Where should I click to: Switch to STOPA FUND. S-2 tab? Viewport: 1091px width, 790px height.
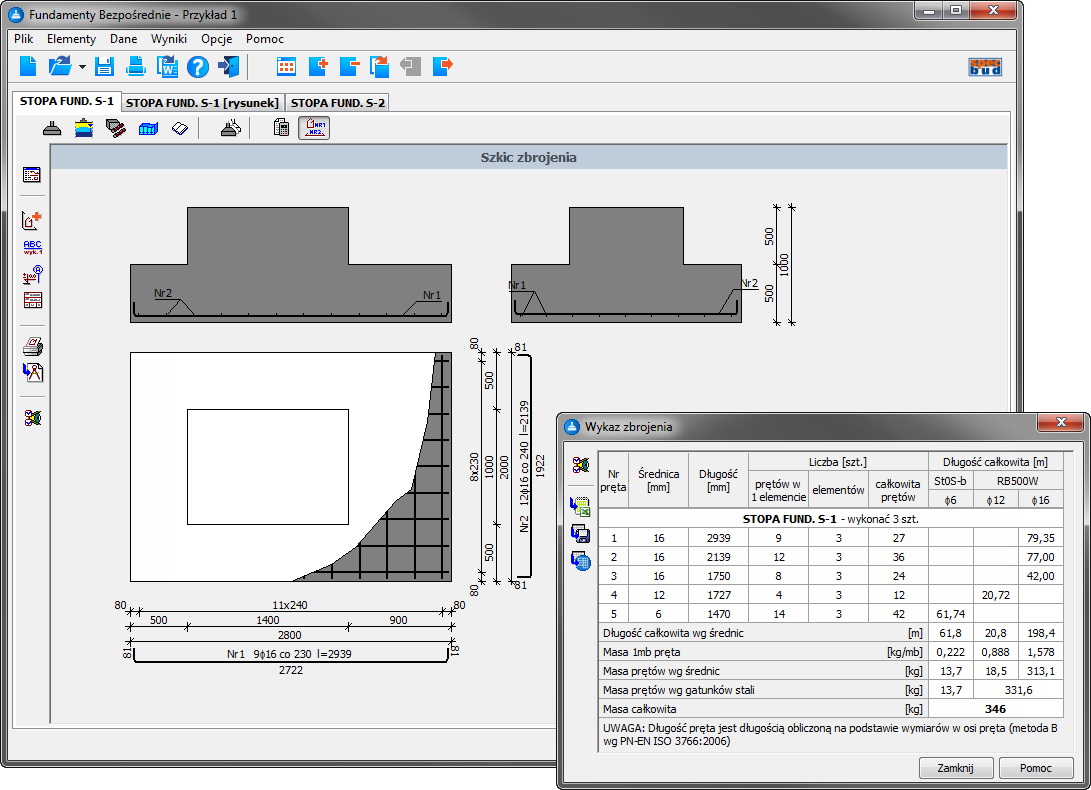(x=337, y=102)
